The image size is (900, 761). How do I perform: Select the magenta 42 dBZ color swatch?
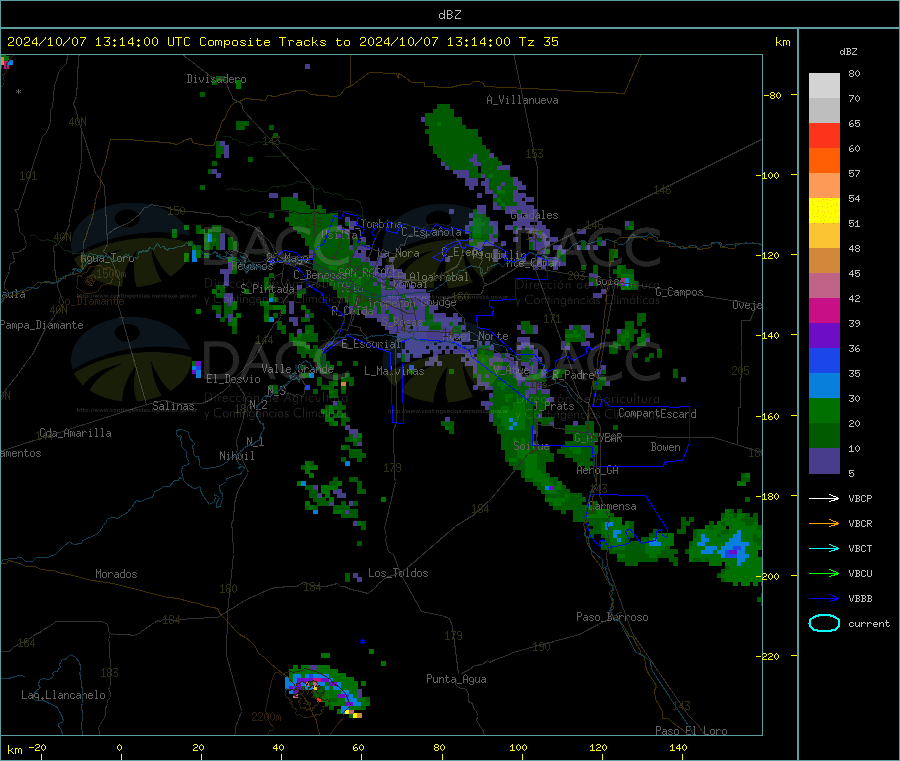point(824,310)
